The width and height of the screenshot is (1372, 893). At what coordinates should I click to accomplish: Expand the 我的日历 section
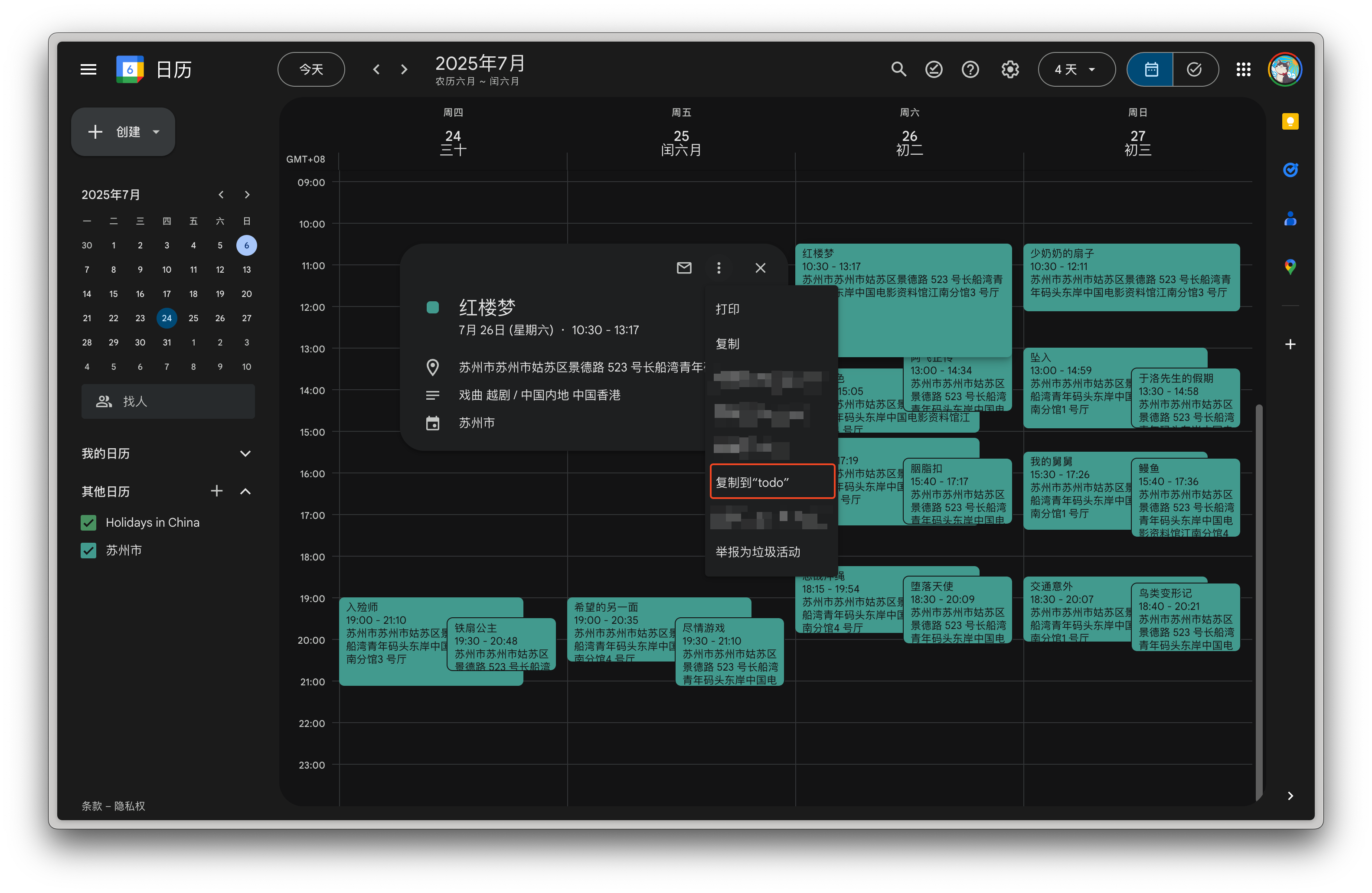coord(245,453)
